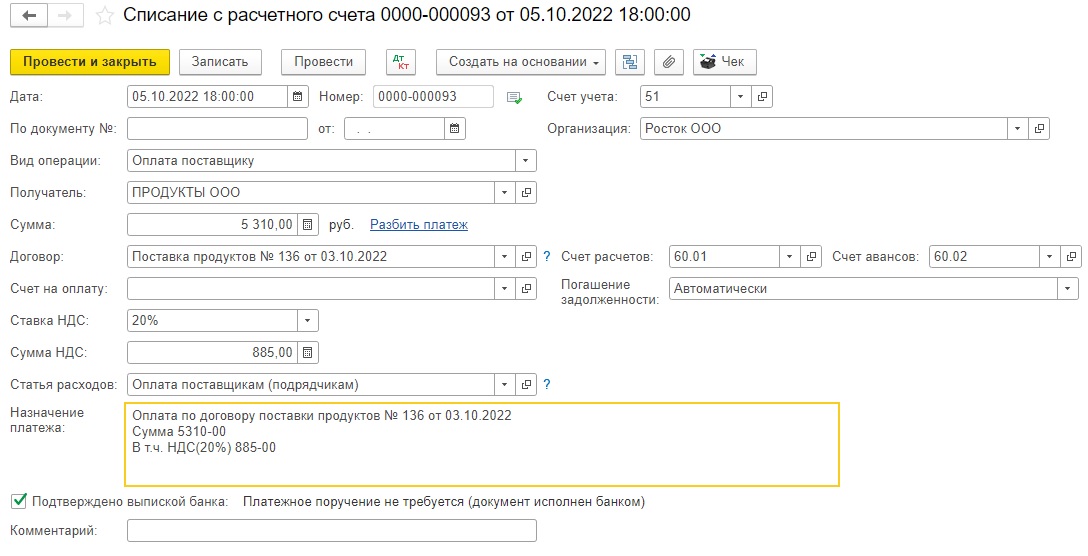Image resolution: width=1088 pixels, height=556 pixels.
Task: Expand Счет учета dropdown list
Action: tap(740, 96)
